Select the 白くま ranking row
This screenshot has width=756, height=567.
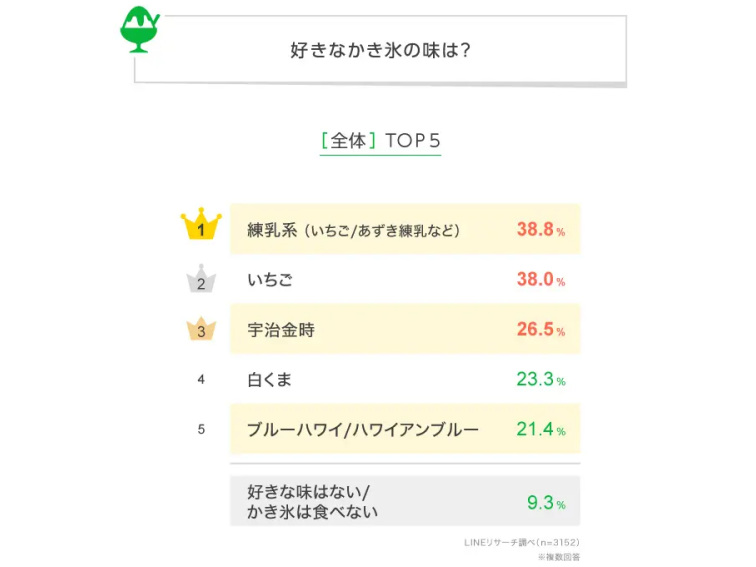point(405,379)
